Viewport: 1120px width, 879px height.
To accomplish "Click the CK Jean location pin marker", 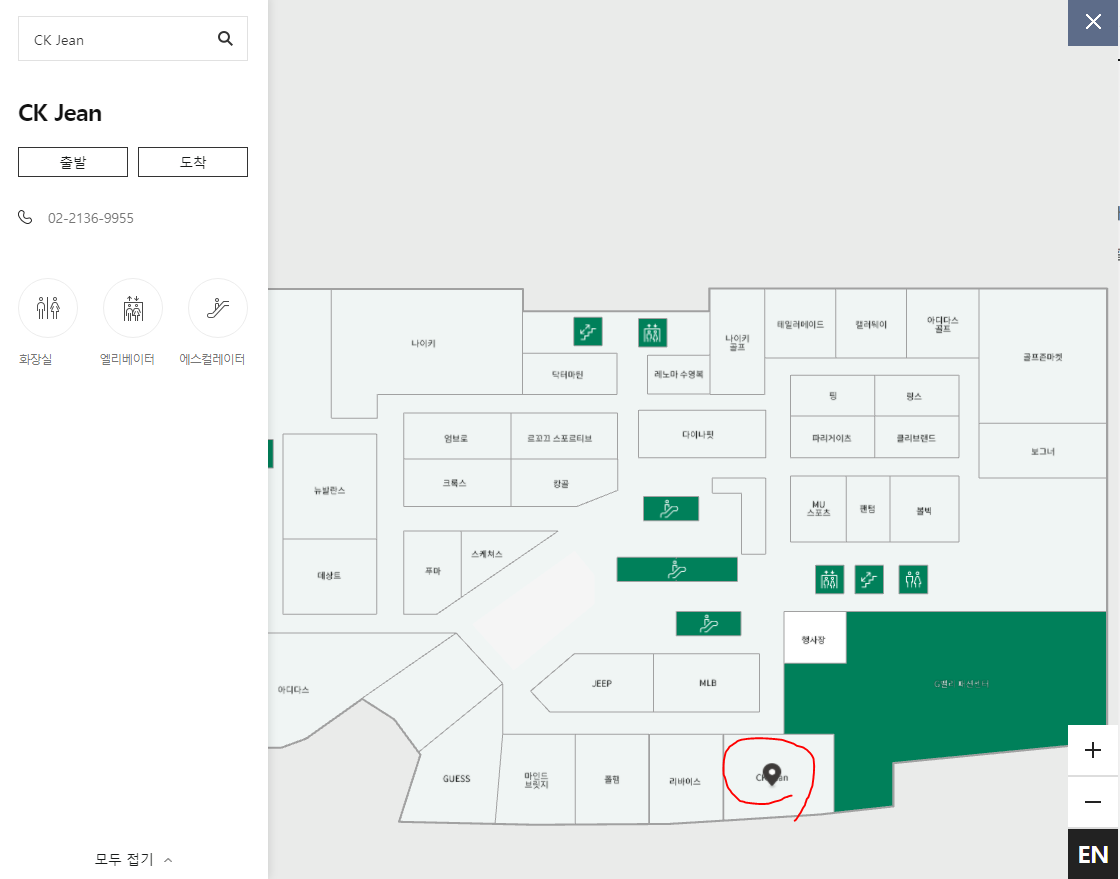I will point(771,774).
